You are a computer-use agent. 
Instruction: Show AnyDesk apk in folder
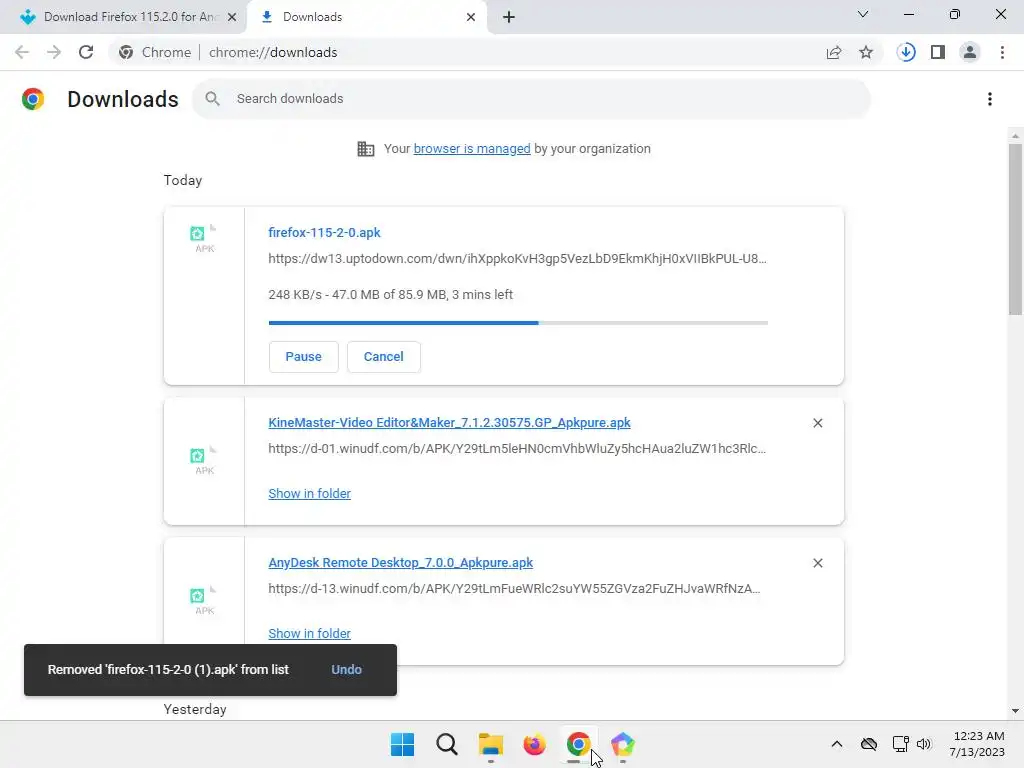click(310, 633)
